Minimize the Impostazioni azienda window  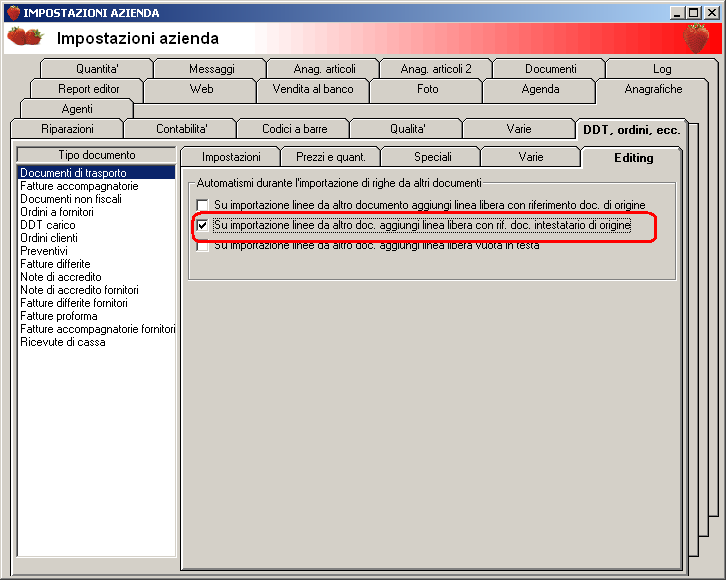[677, 13]
